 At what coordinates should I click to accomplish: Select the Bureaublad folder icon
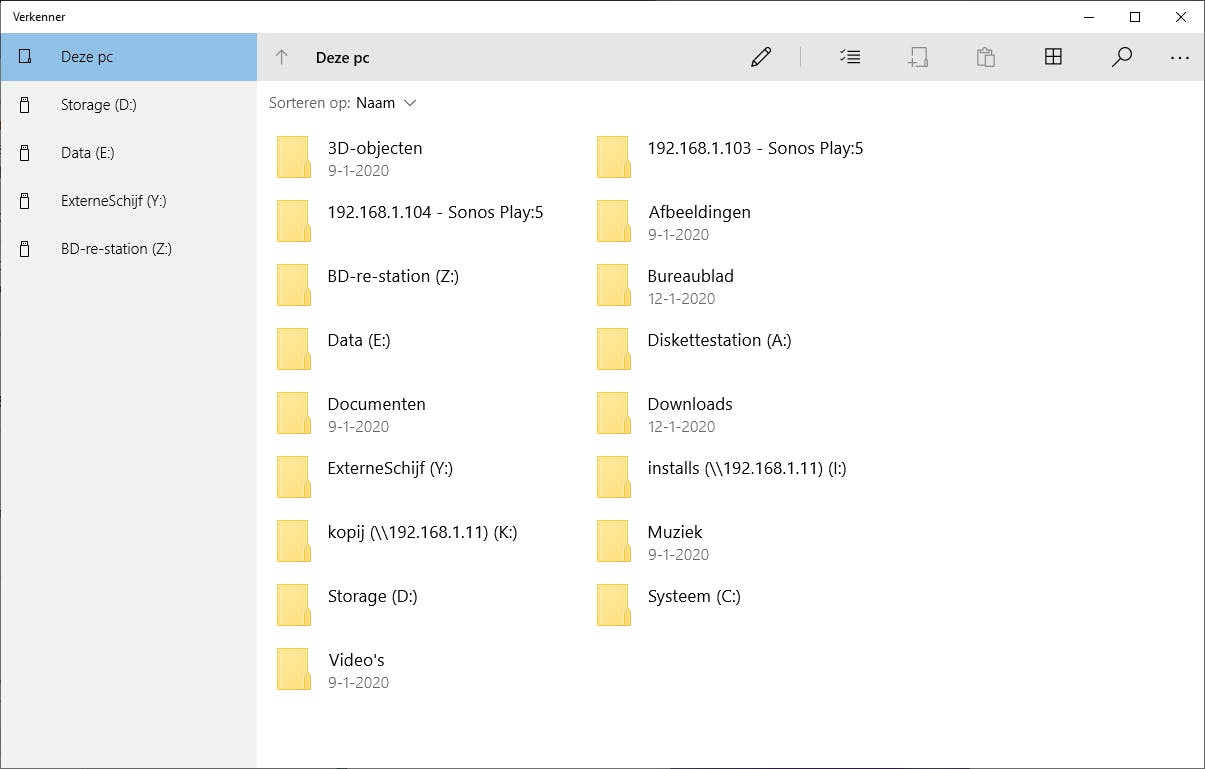coord(613,286)
